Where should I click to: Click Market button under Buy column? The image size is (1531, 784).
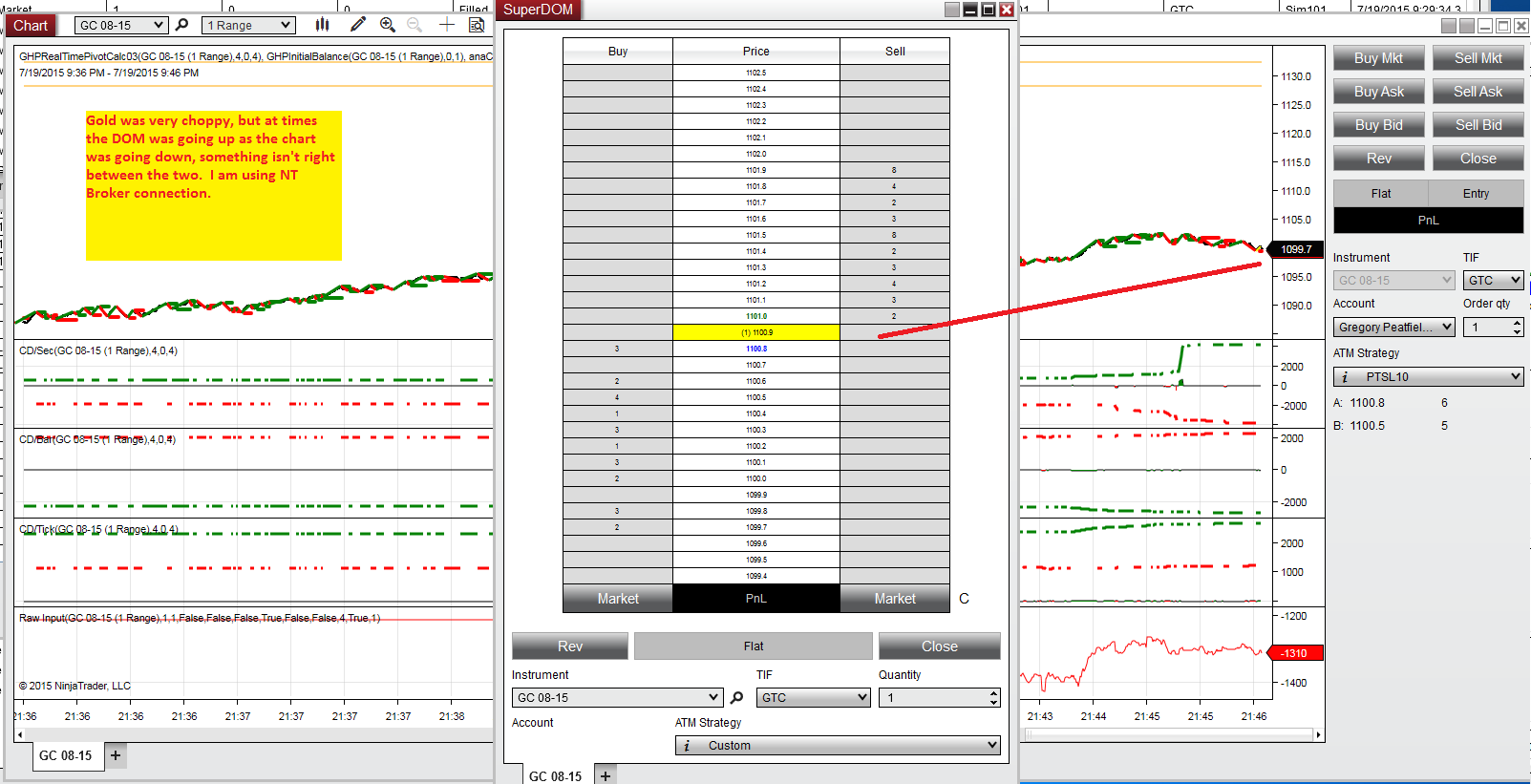[618, 599]
